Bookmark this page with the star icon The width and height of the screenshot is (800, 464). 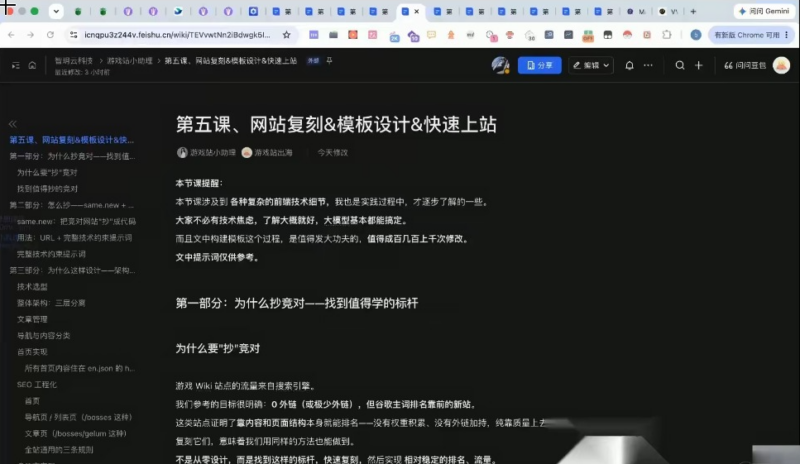coord(286,35)
